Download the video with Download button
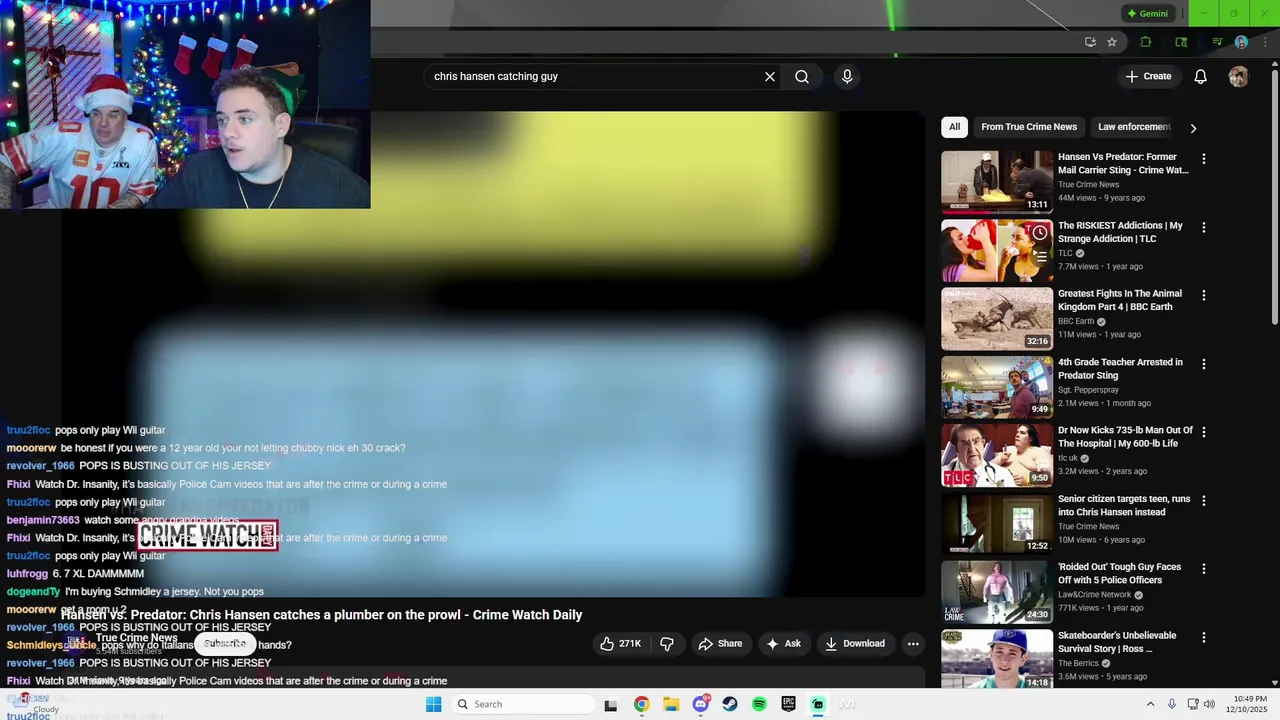Screen dimensions: 1280x720 [855, 644]
